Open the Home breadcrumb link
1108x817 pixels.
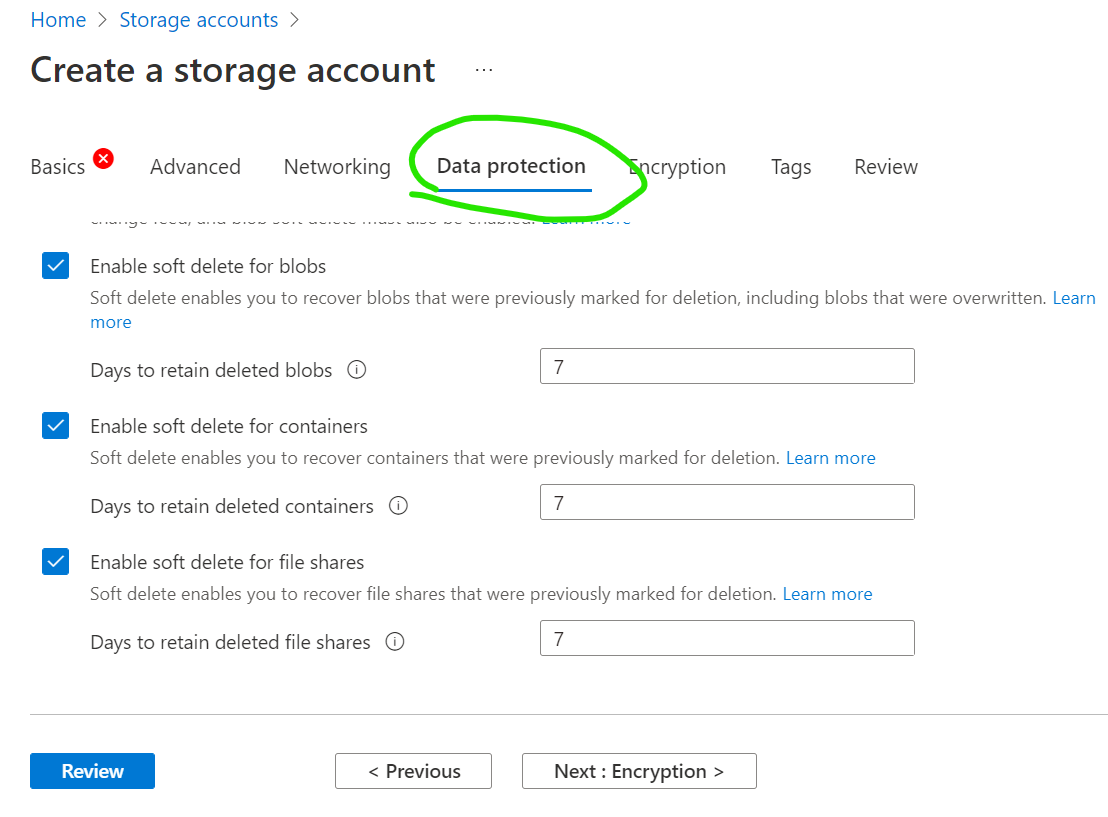58,20
